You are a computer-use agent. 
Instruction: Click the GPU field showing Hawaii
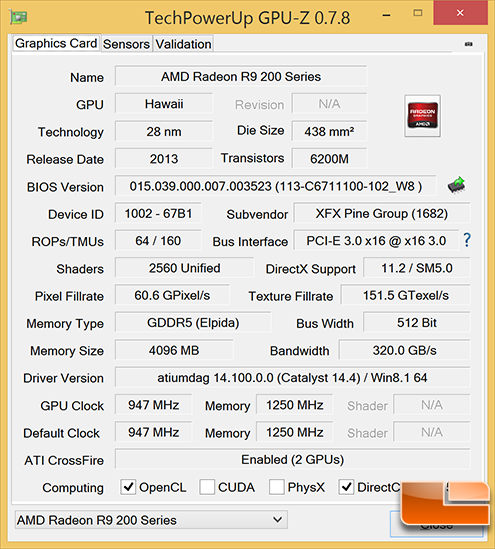[164, 104]
